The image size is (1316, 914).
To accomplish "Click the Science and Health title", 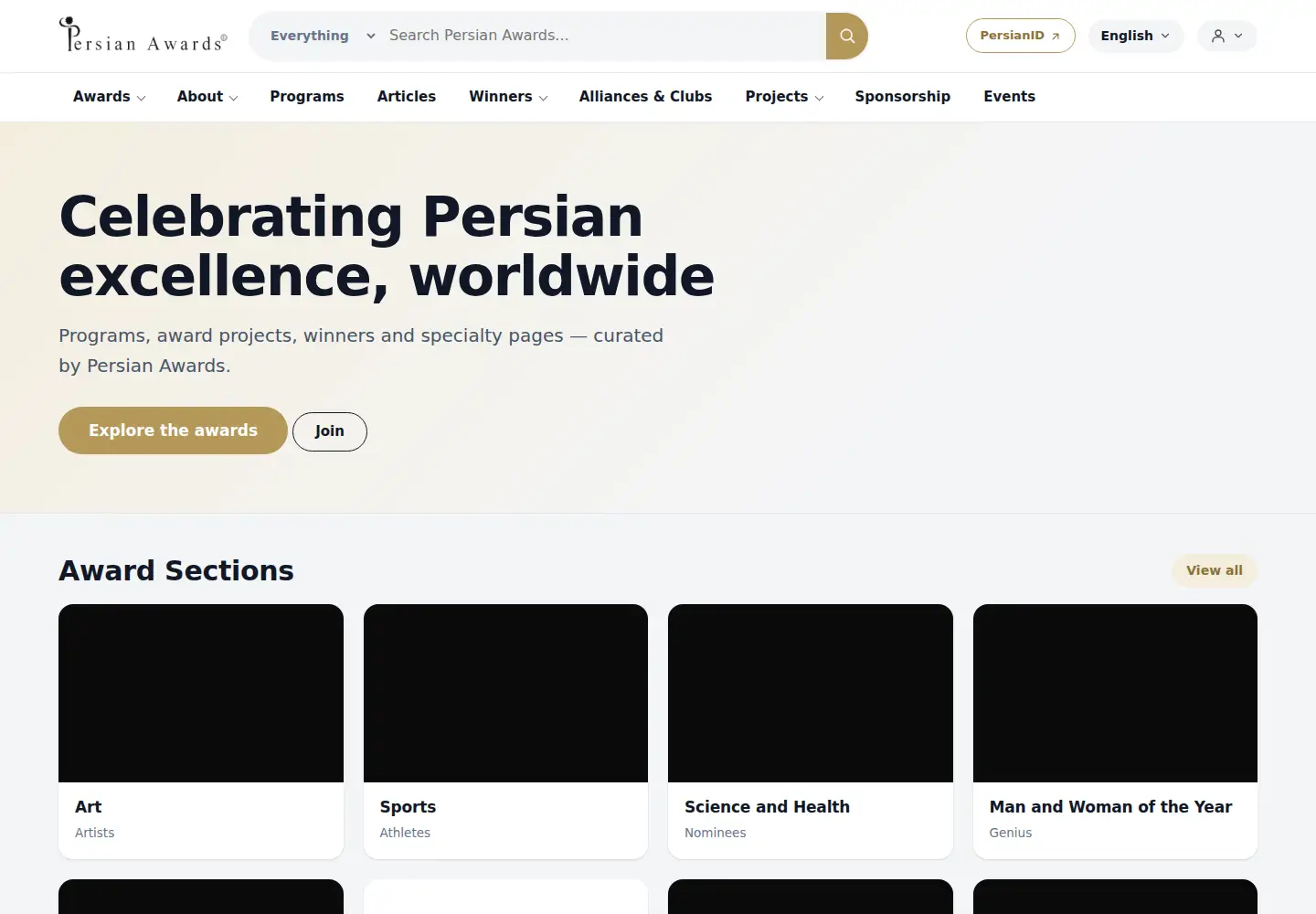I will [767, 807].
